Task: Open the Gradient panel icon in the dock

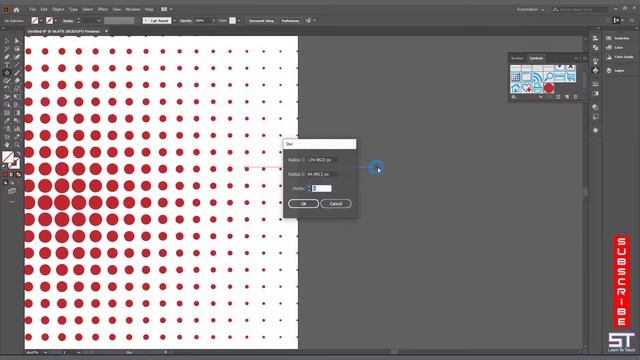Action: click(x=596, y=93)
